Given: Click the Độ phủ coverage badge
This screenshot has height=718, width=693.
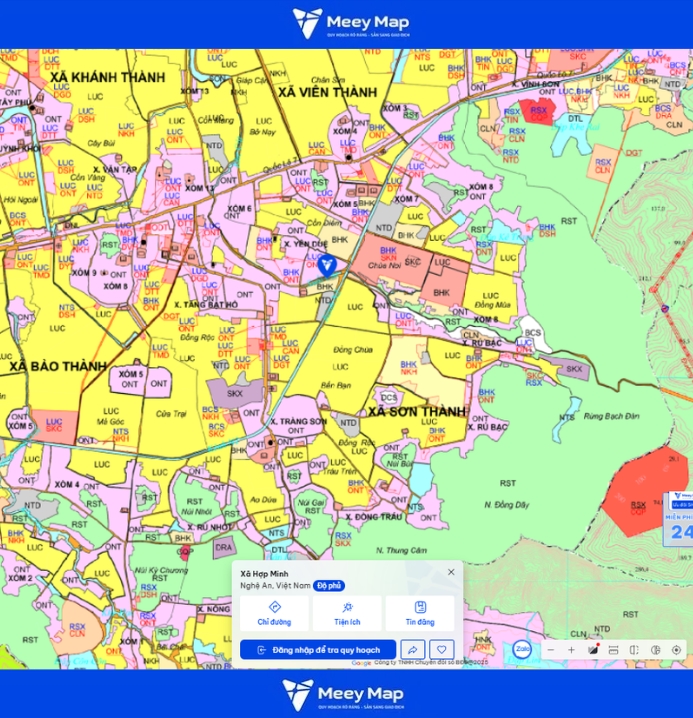Looking at the screenshot, I should point(329,586).
